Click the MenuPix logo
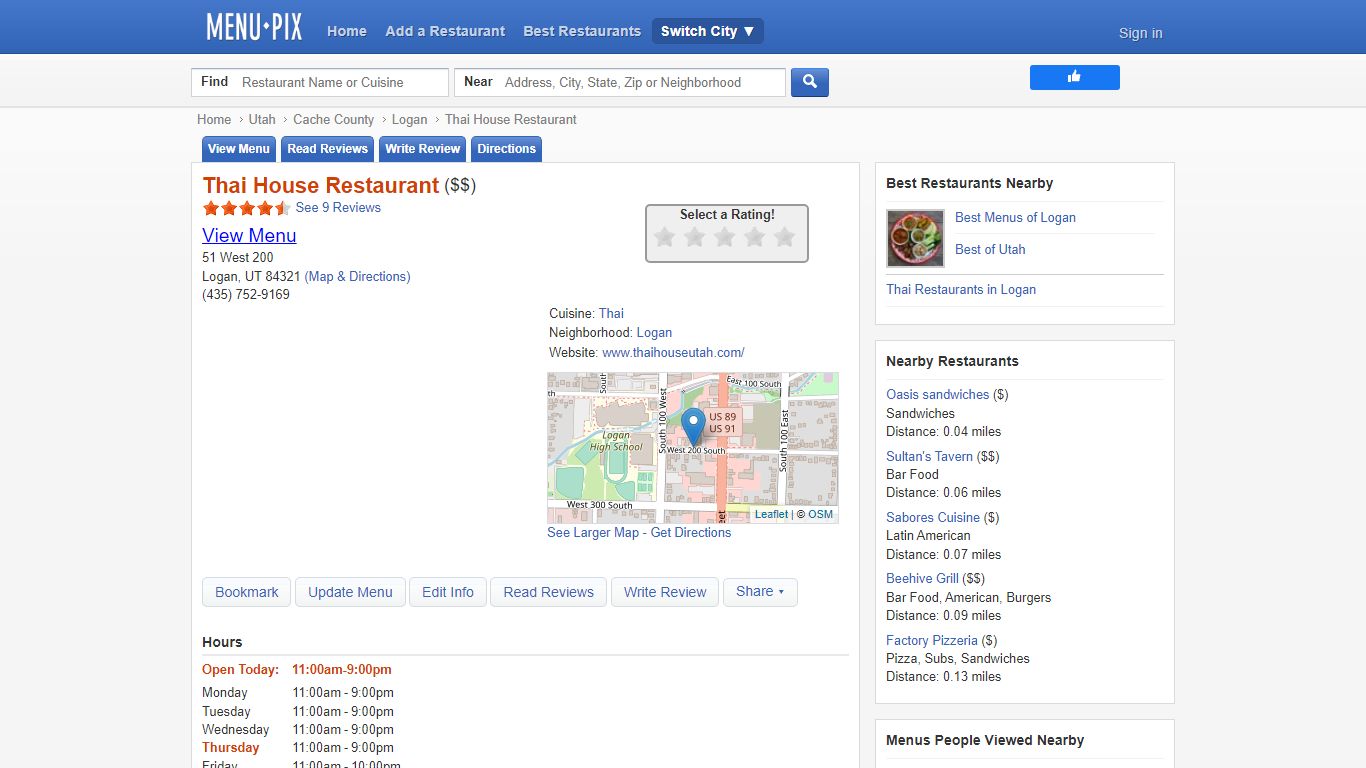This screenshot has height=768, width=1366. pos(254,27)
